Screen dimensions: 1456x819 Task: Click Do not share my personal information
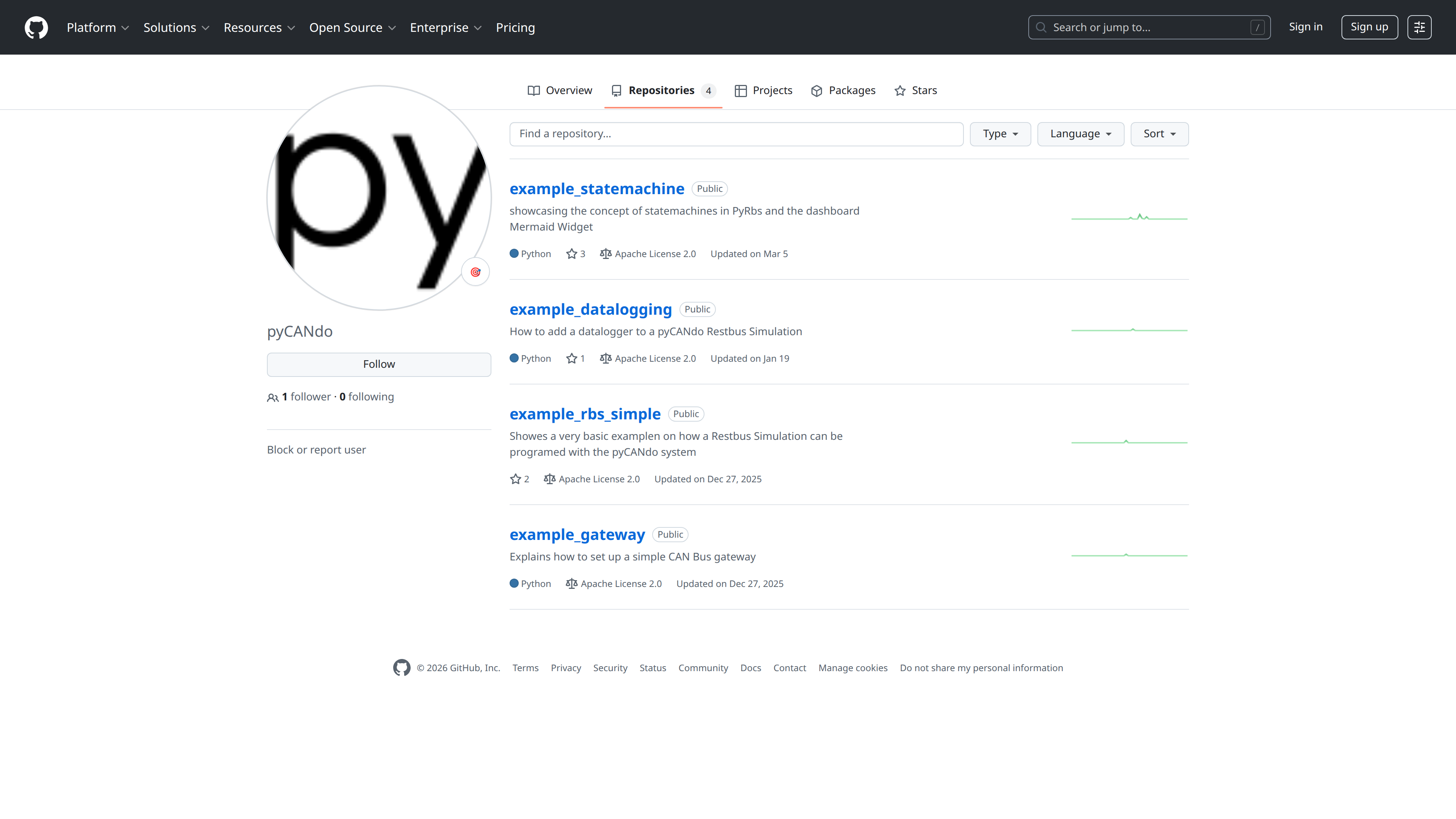[981, 668]
